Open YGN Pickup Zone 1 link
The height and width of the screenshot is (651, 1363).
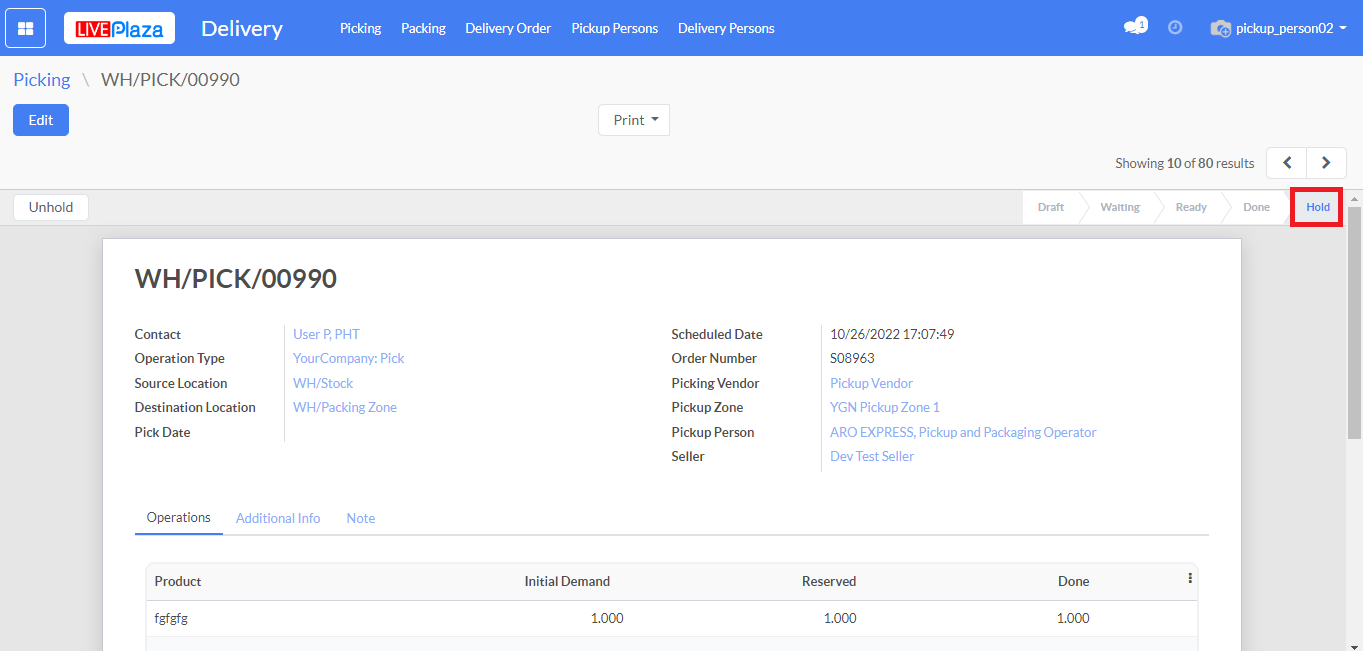pos(885,407)
